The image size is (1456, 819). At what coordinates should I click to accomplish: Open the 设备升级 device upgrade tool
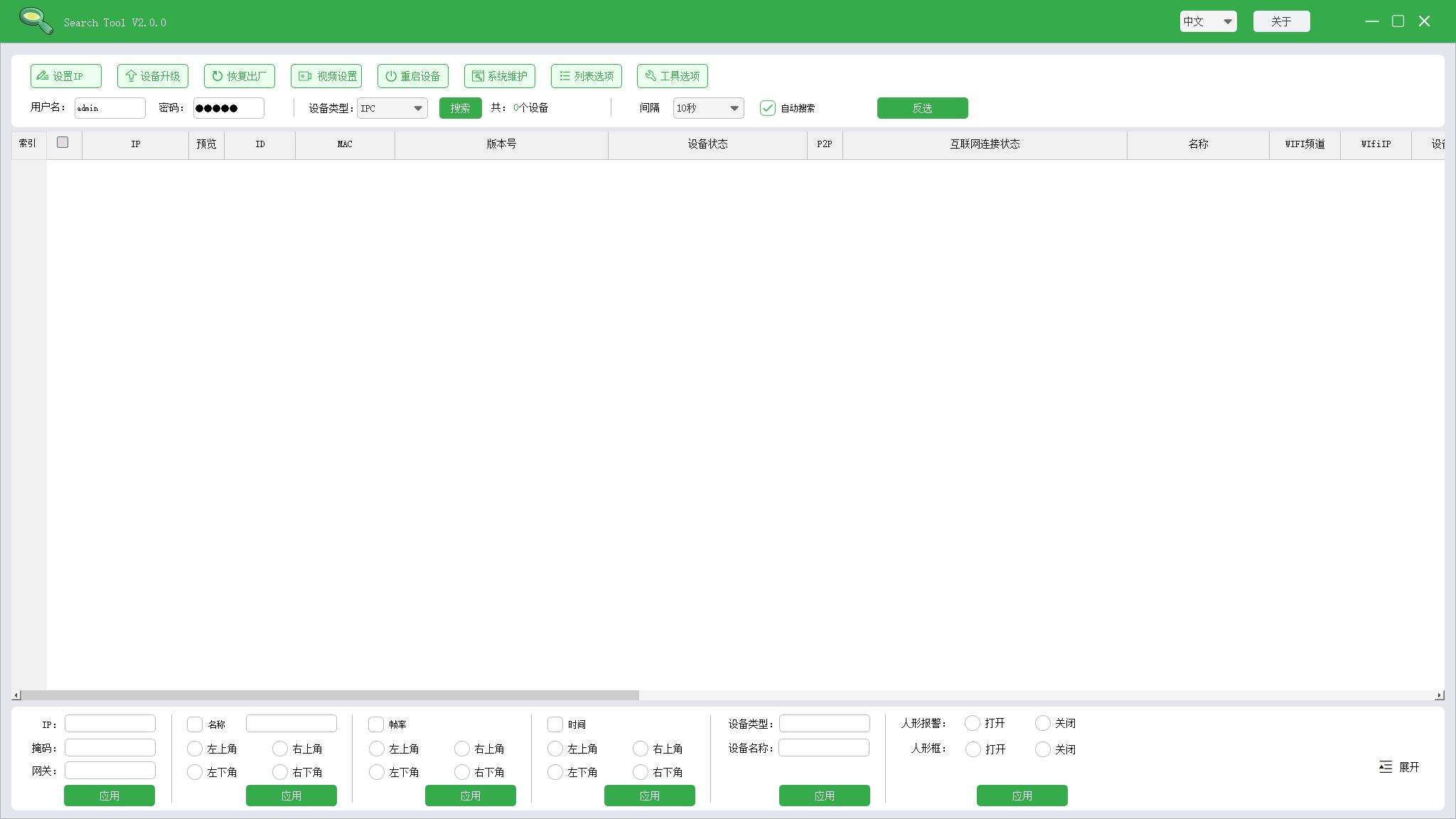coord(153,76)
